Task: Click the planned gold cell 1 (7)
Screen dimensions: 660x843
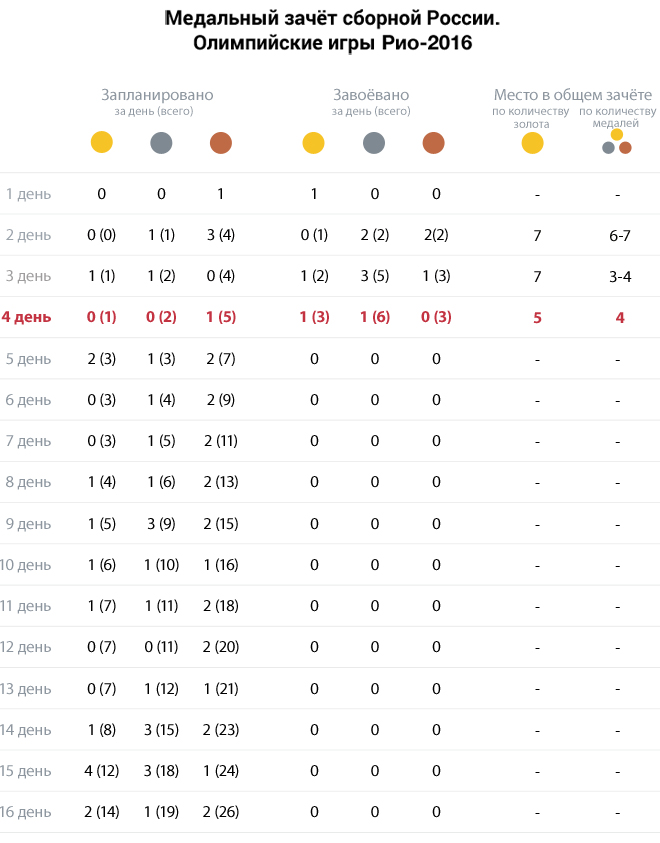Action: 102,606
